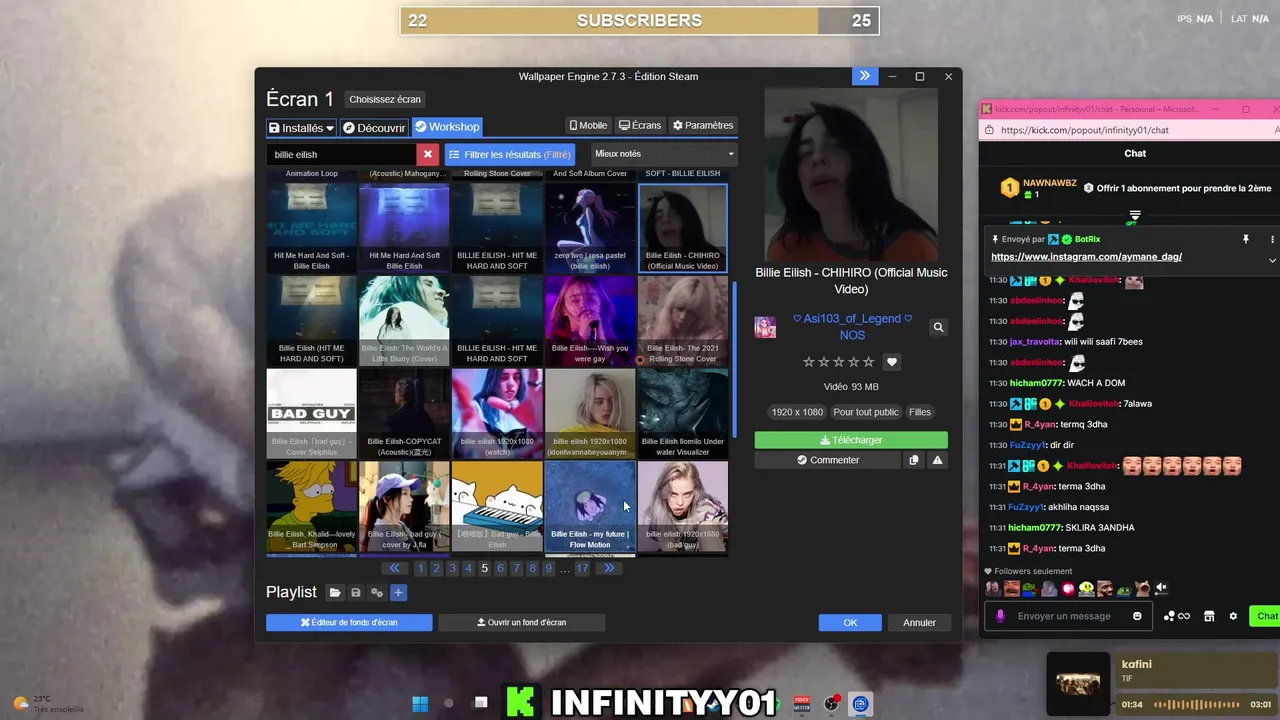Open chat settings gear in Kick chat
Screen dimensions: 1280x720
(1233, 616)
